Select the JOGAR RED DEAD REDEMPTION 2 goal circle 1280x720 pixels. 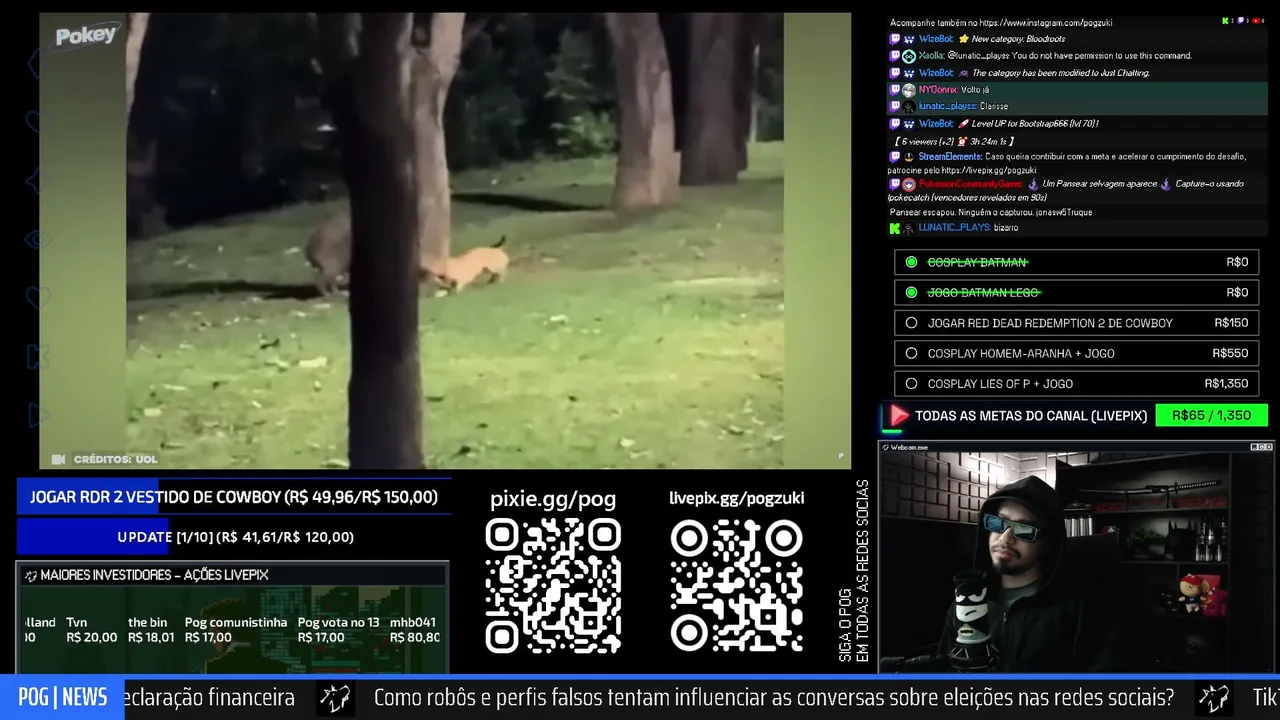pos(911,323)
